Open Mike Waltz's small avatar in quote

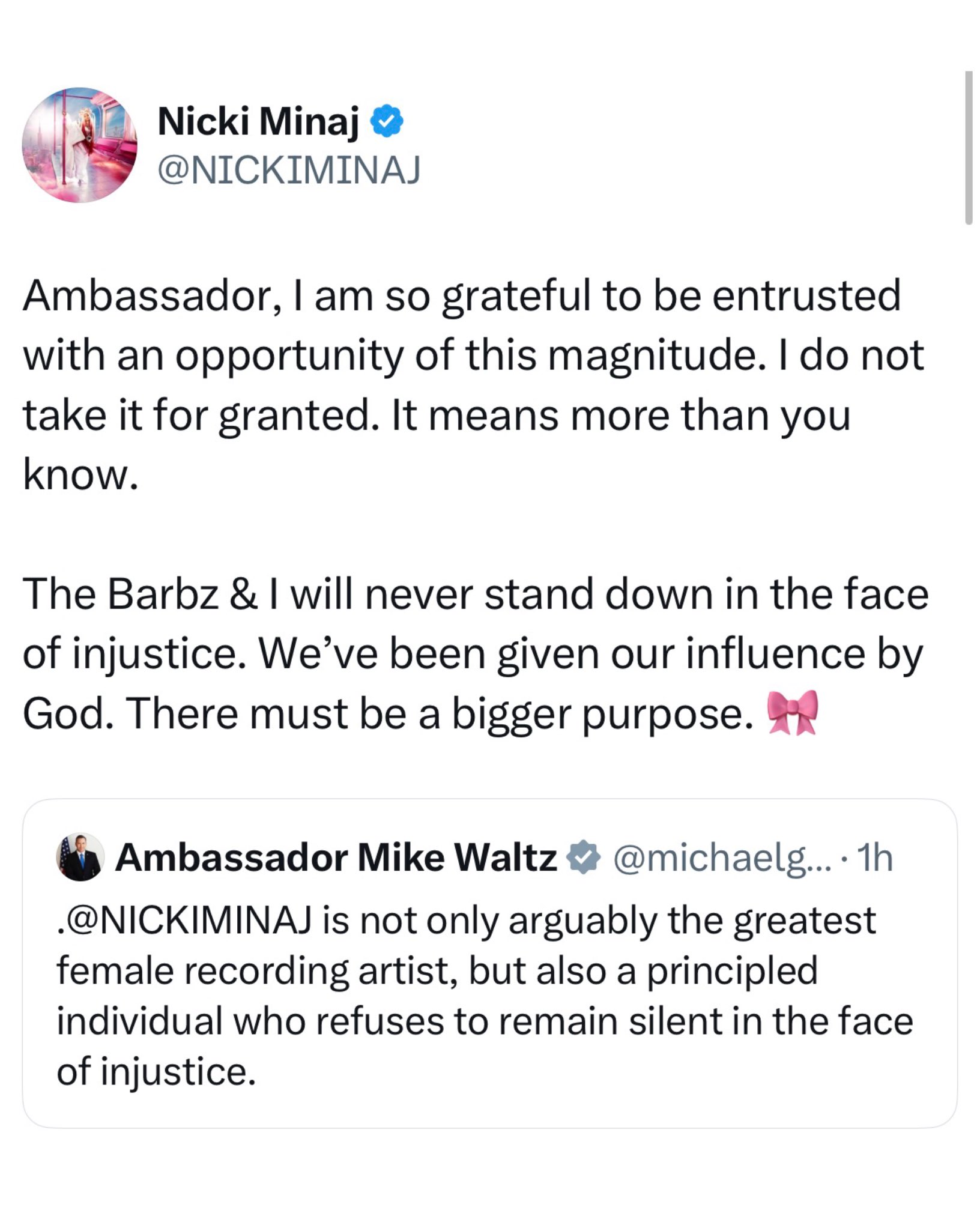coord(80,857)
